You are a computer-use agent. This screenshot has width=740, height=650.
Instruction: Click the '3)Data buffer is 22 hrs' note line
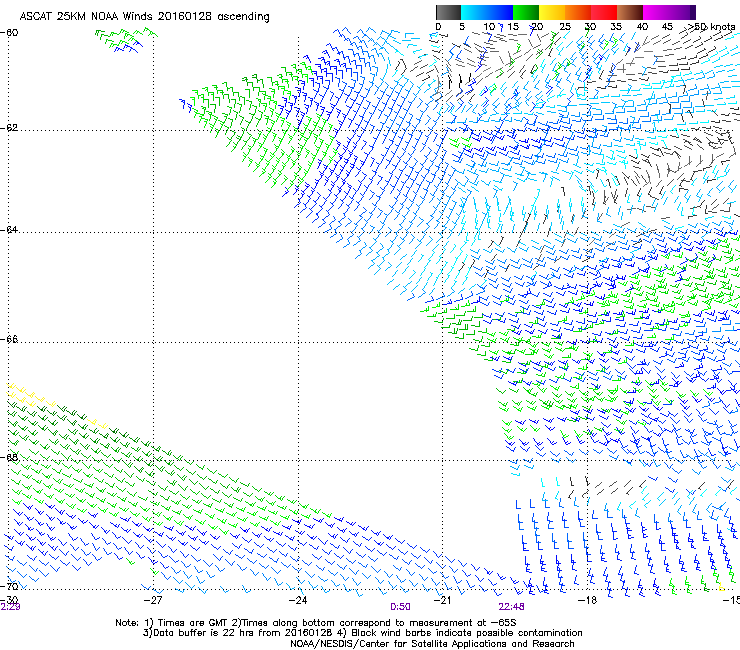pyautogui.click(x=362, y=633)
